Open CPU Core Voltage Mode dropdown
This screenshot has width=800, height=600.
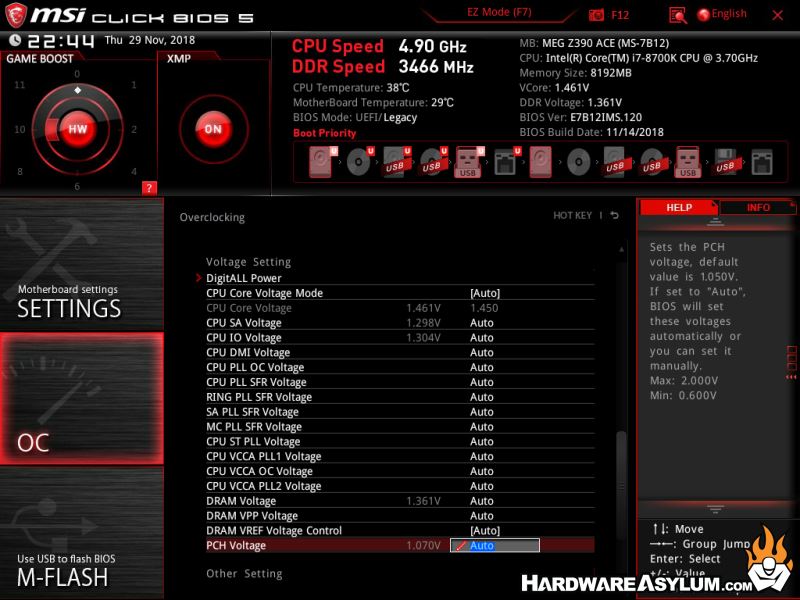[x=485, y=293]
